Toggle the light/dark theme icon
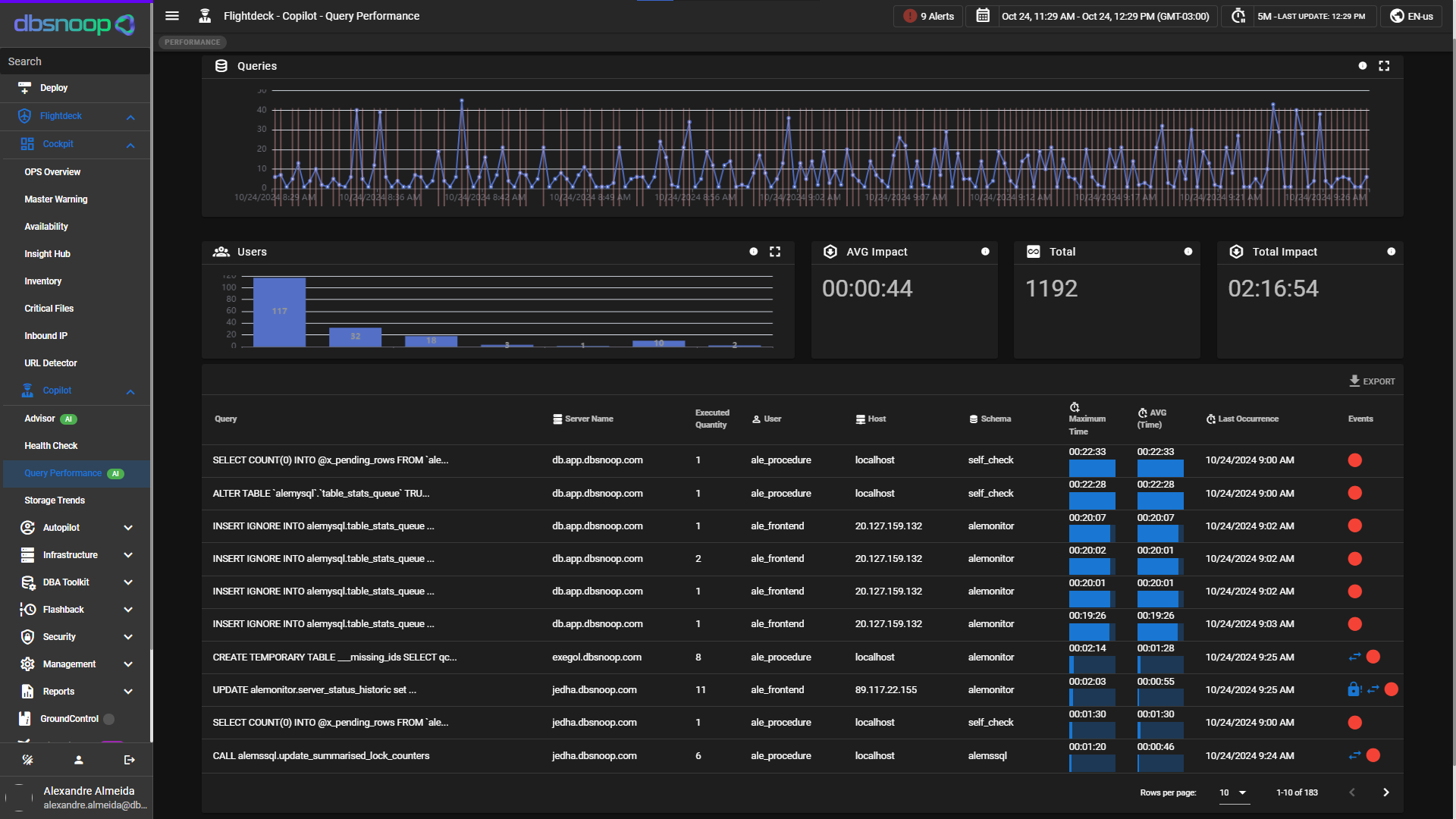This screenshot has height=819, width=1456. point(27,760)
